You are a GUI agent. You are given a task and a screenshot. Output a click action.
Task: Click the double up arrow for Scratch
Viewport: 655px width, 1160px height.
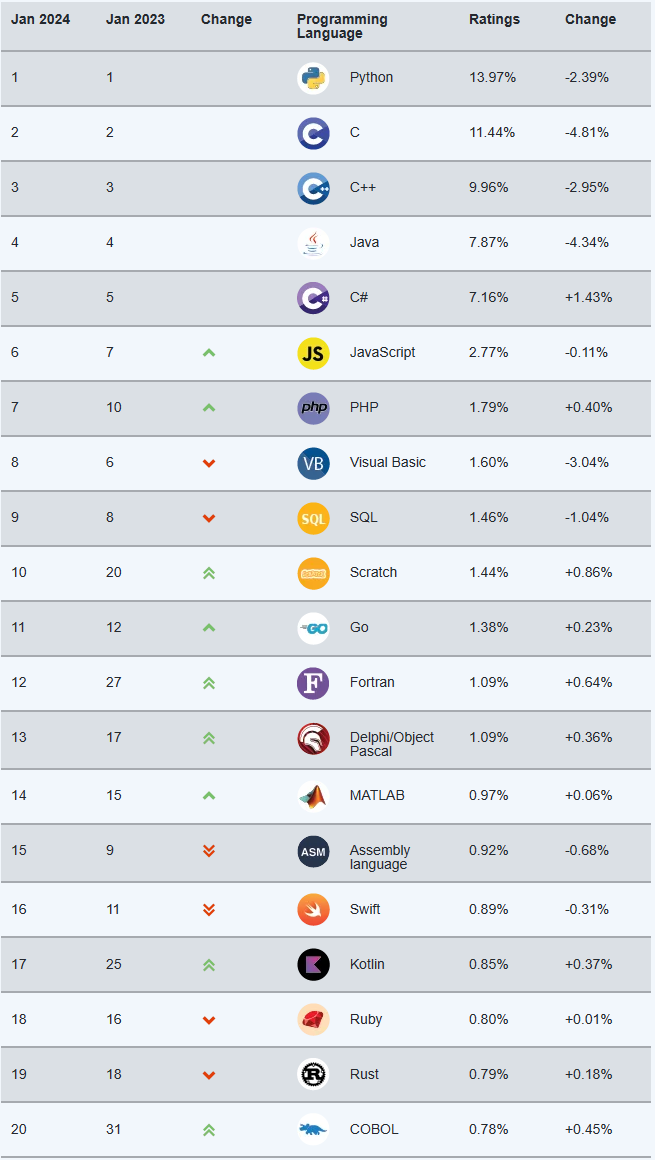pos(209,573)
